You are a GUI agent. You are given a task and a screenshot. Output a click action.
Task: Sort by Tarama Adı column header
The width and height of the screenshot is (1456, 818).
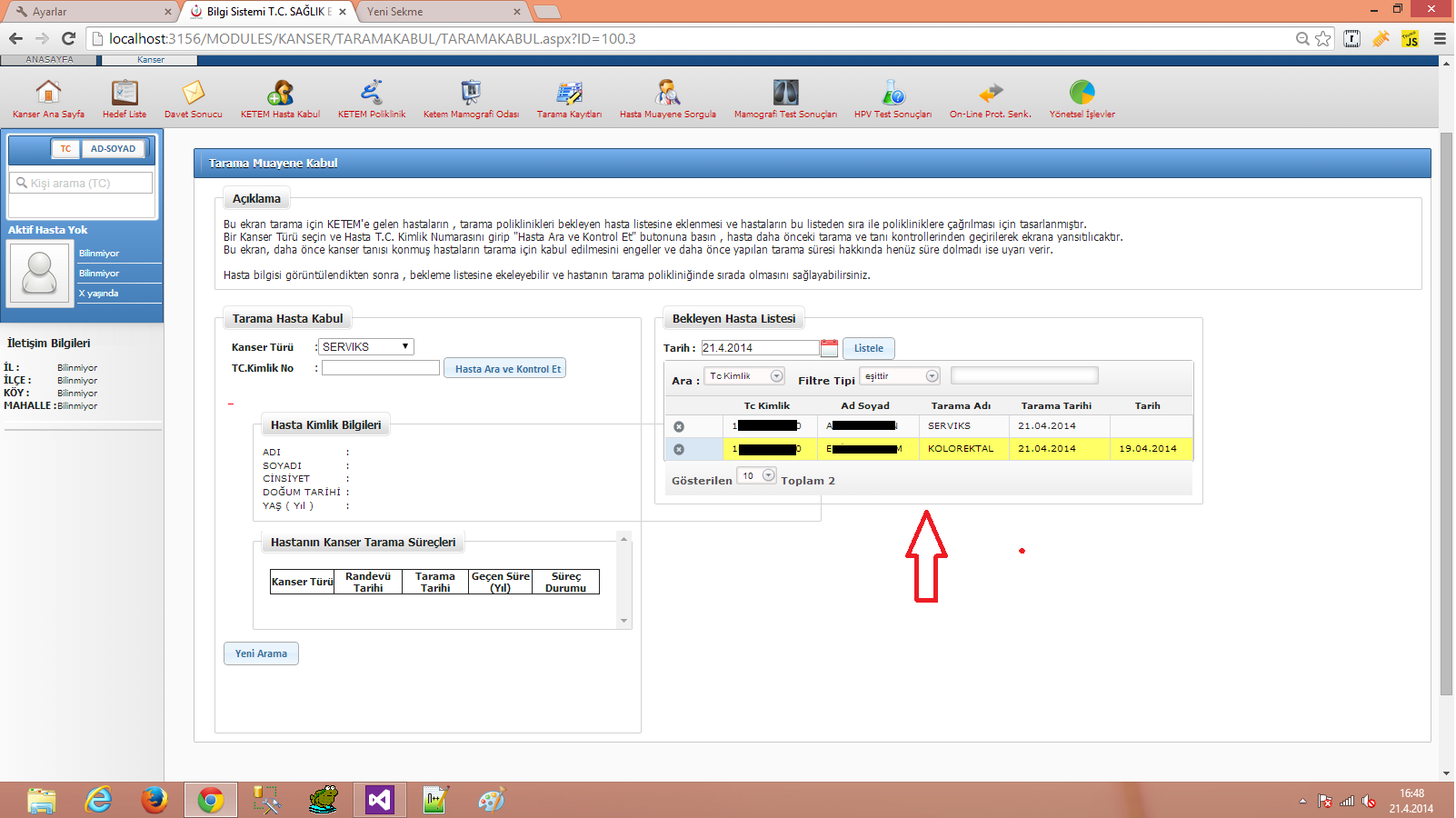tap(961, 406)
